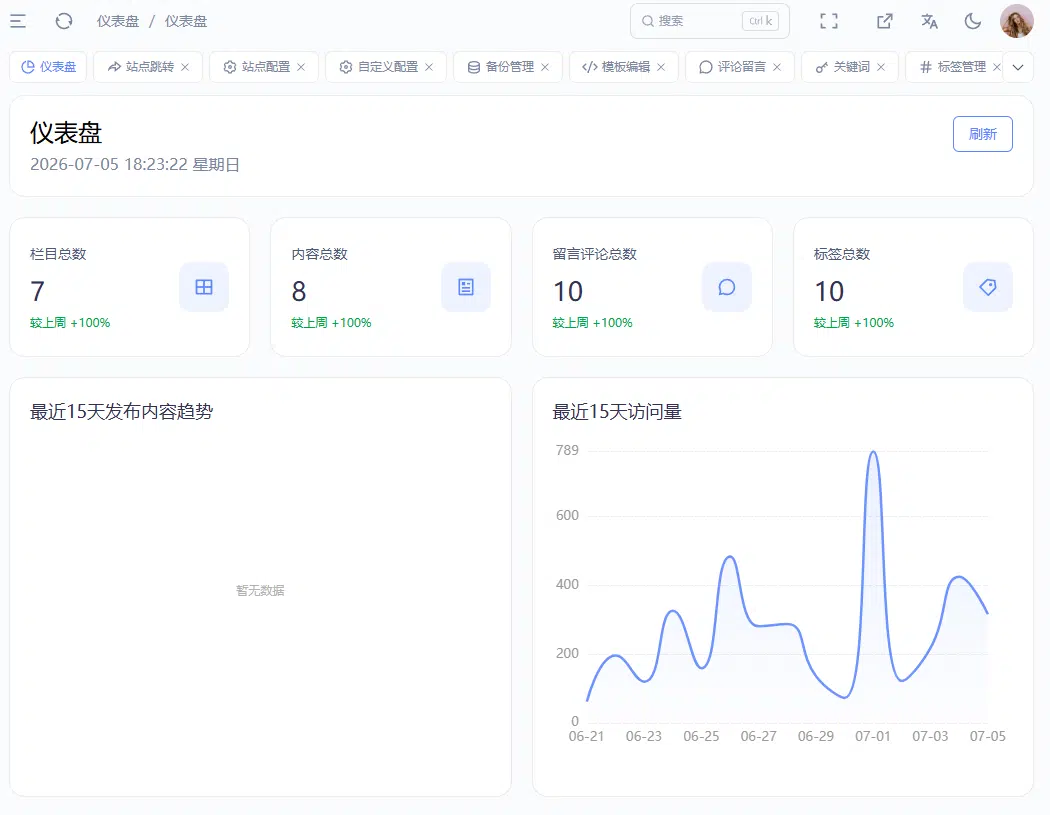Close the 模板编辑 tab
The height and width of the screenshot is (815, 1050).
tap(661, 67)
